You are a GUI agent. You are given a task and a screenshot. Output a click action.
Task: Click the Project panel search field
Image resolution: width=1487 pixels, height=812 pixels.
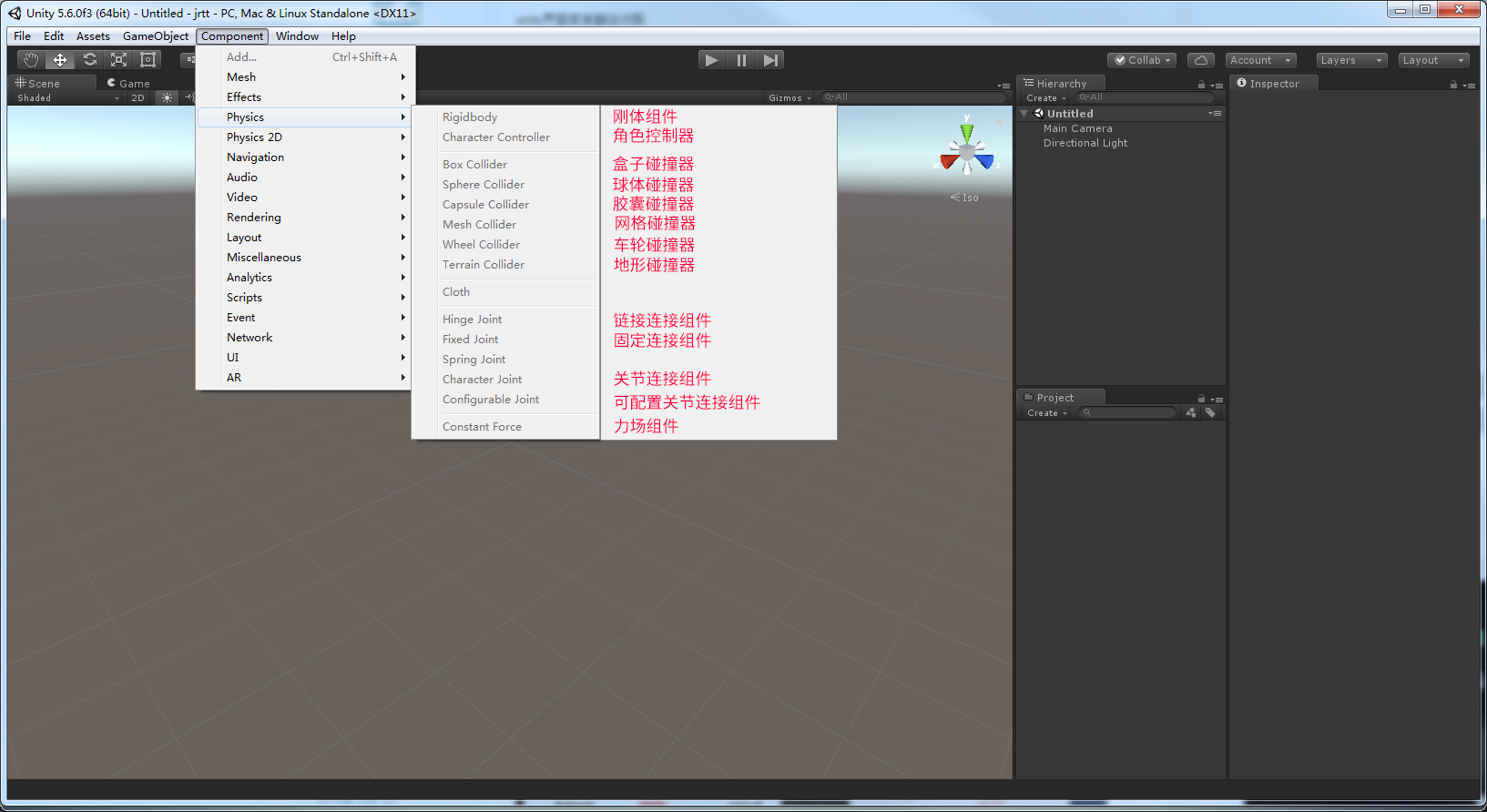1130,413
